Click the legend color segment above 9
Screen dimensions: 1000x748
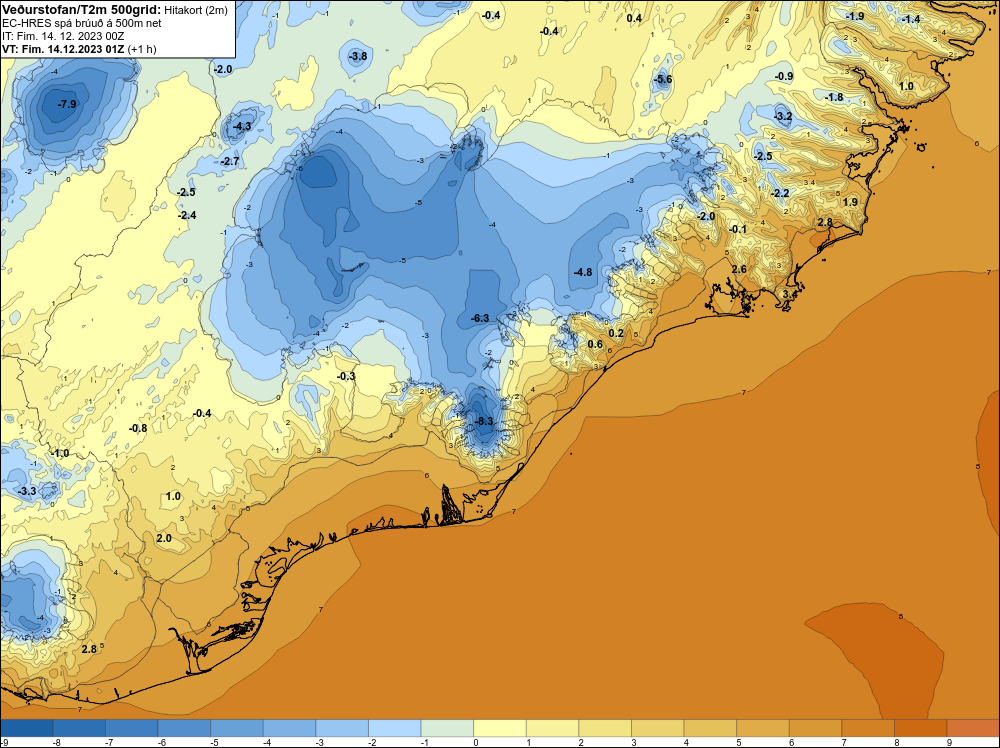coord(973,728)
